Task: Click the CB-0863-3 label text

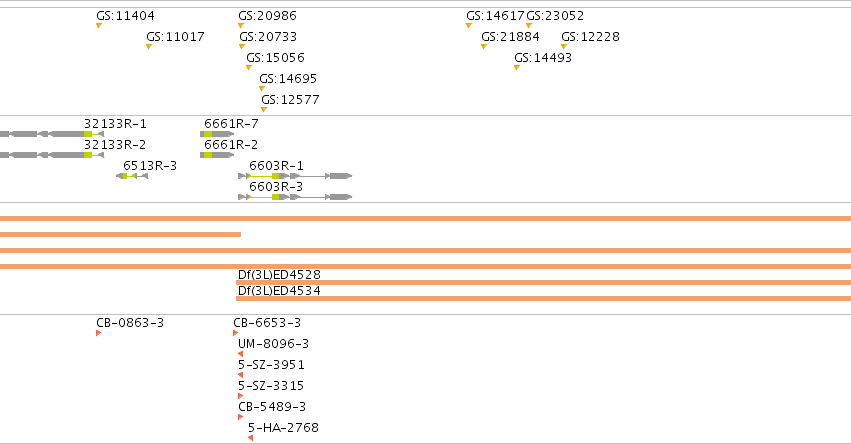Action: pos(130,322)
